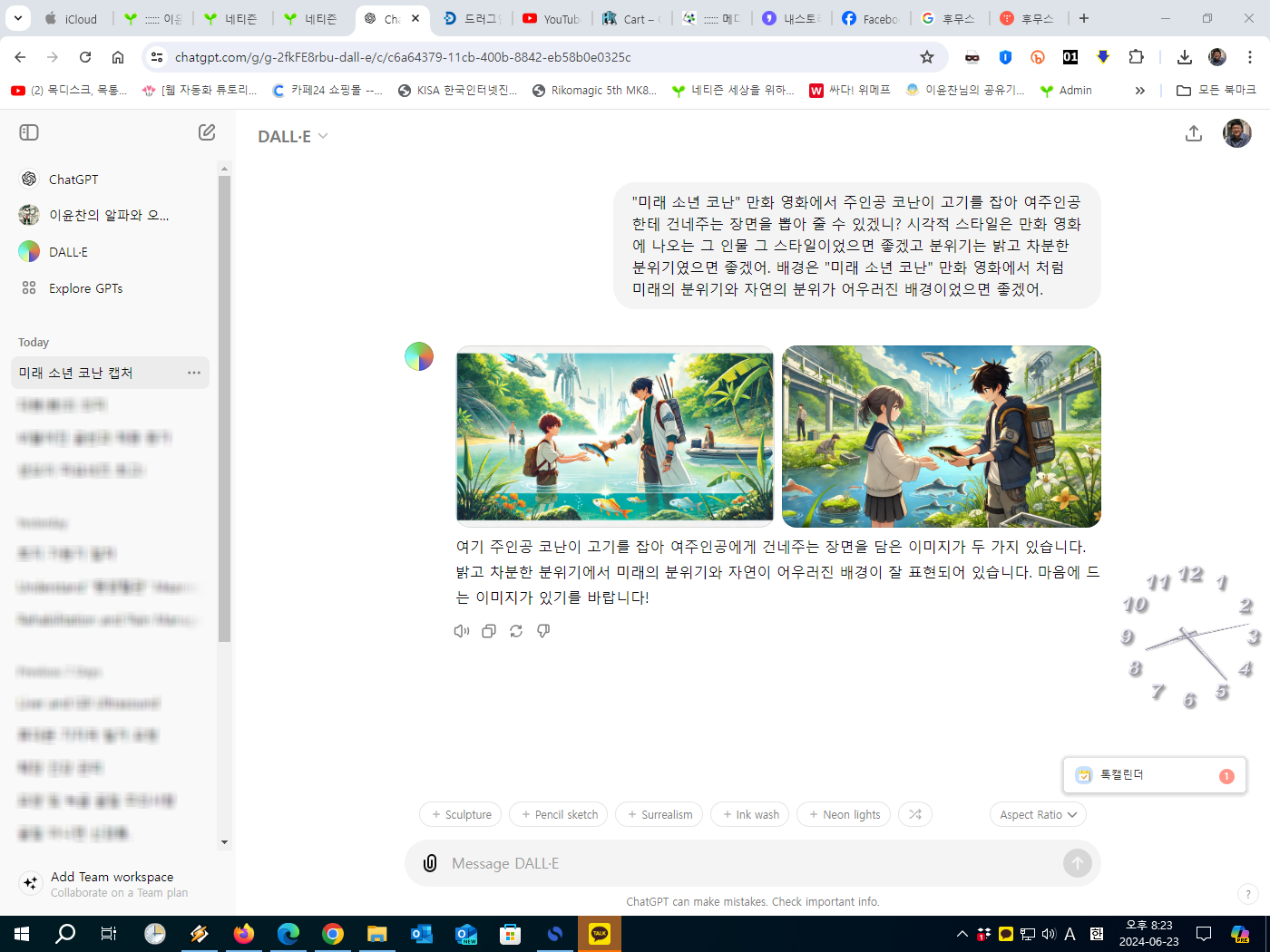Open the Aspect Ratio dropdown
The image size is (1270, 952).
click(1038, 814)
